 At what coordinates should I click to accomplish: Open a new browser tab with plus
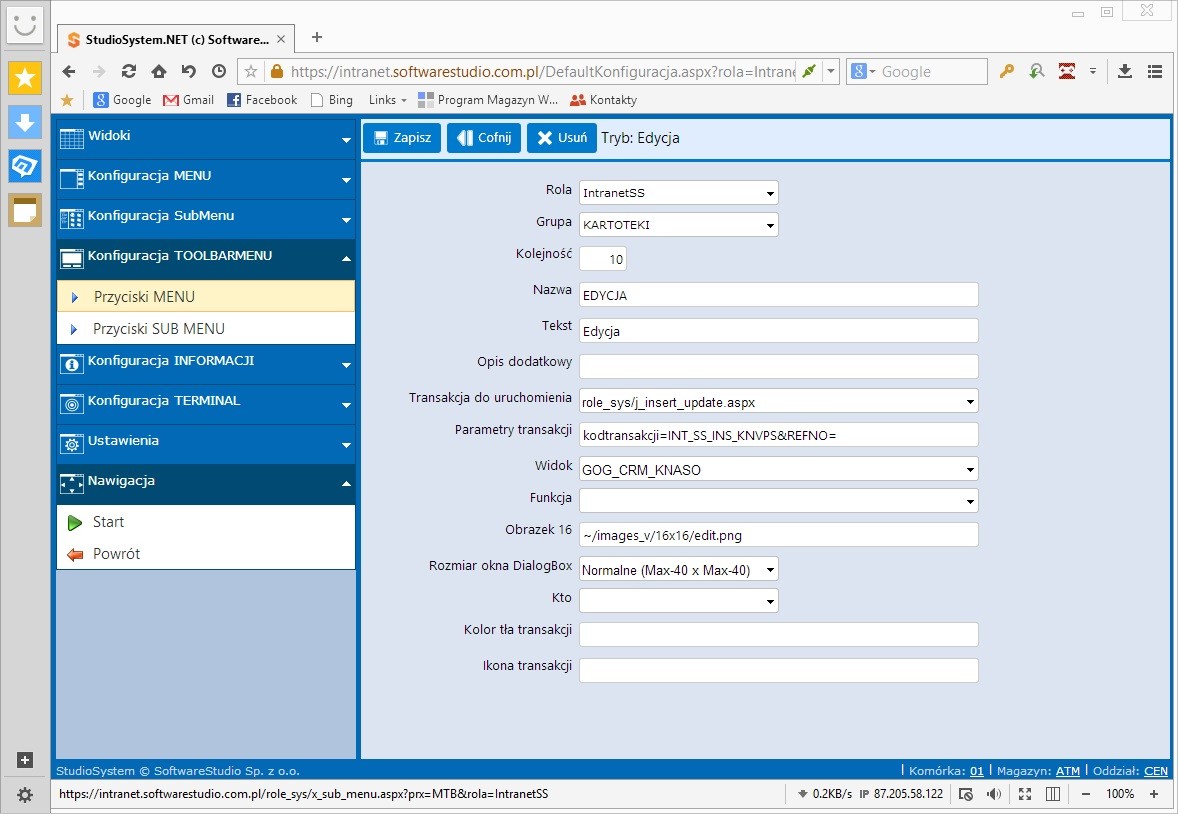point(317,37)
